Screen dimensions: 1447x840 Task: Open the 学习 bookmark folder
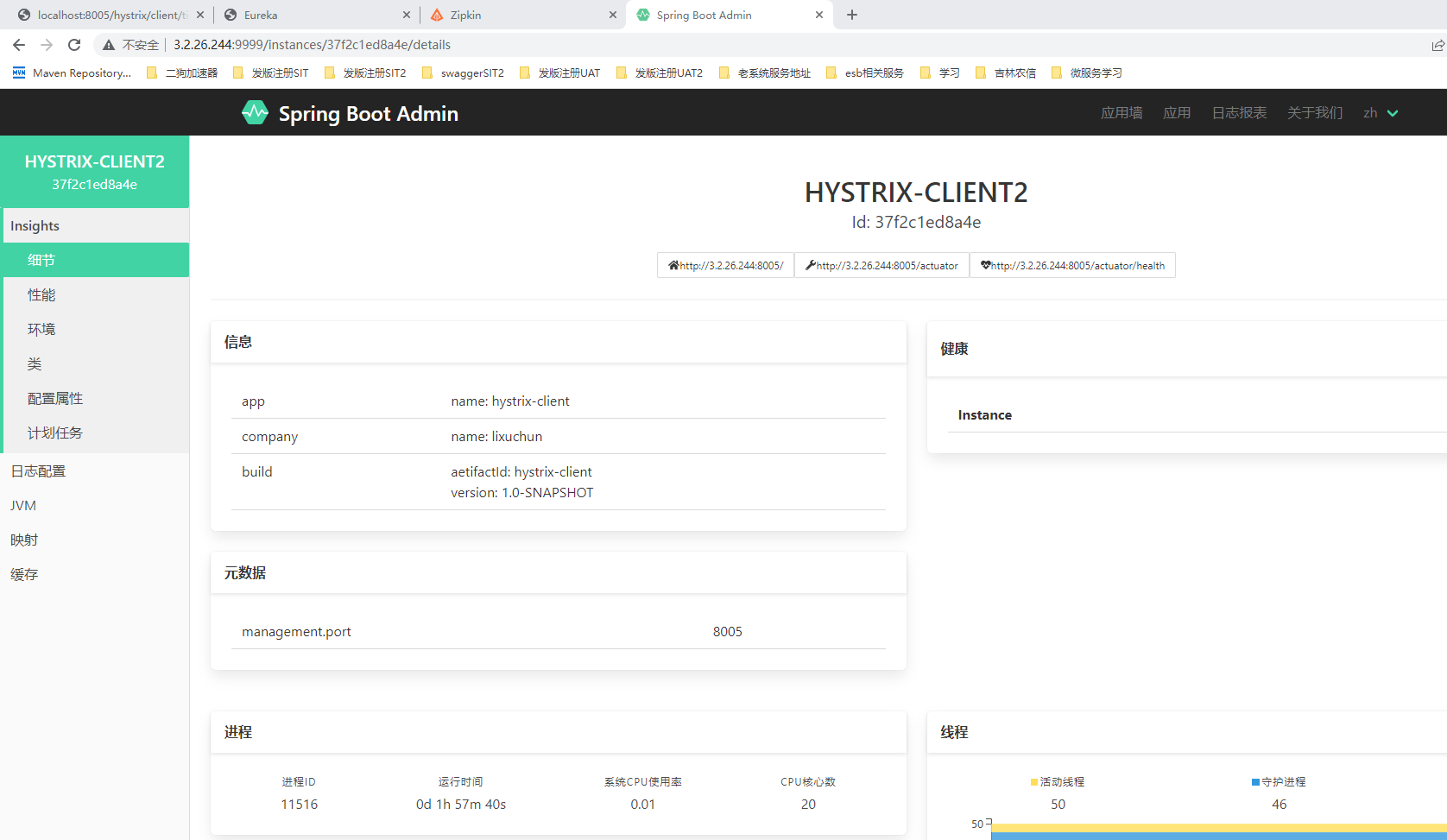[x=940, y=73]
